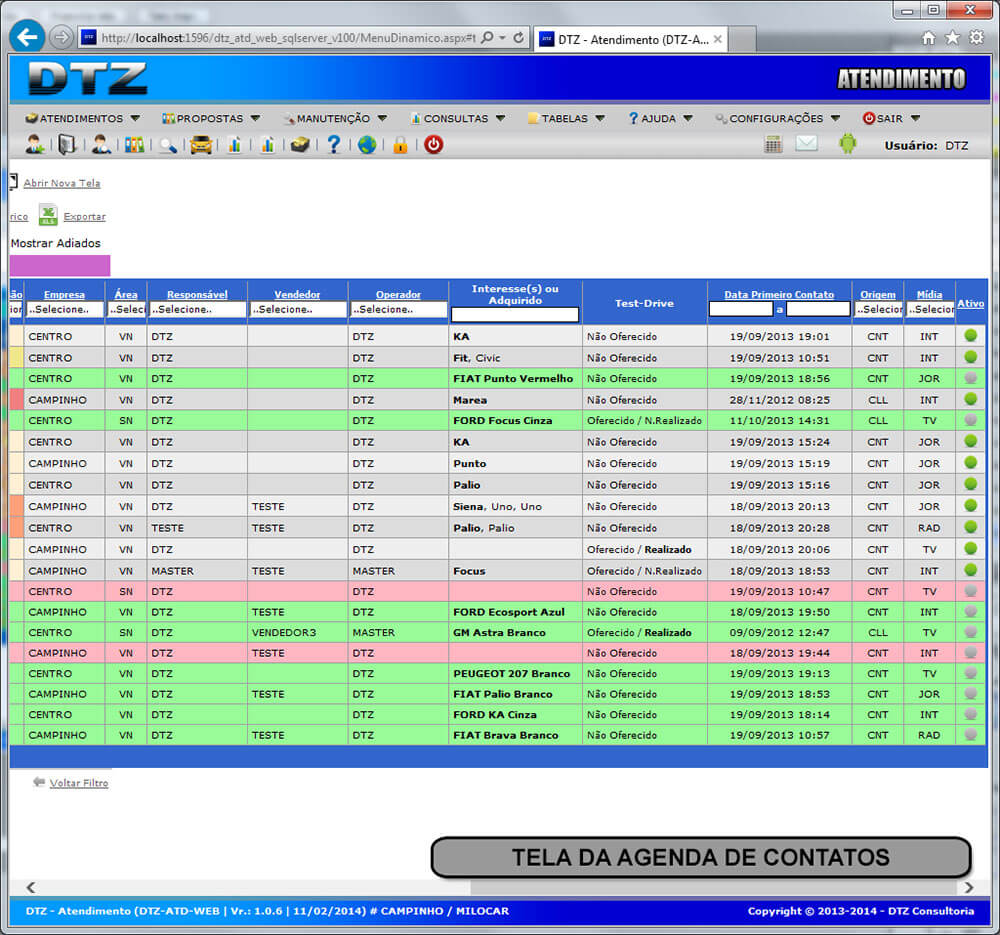Open the ATENDIMENTOS menu
Image resolution: width=1000 pixels, height=935 pixels.
[82, 118]
